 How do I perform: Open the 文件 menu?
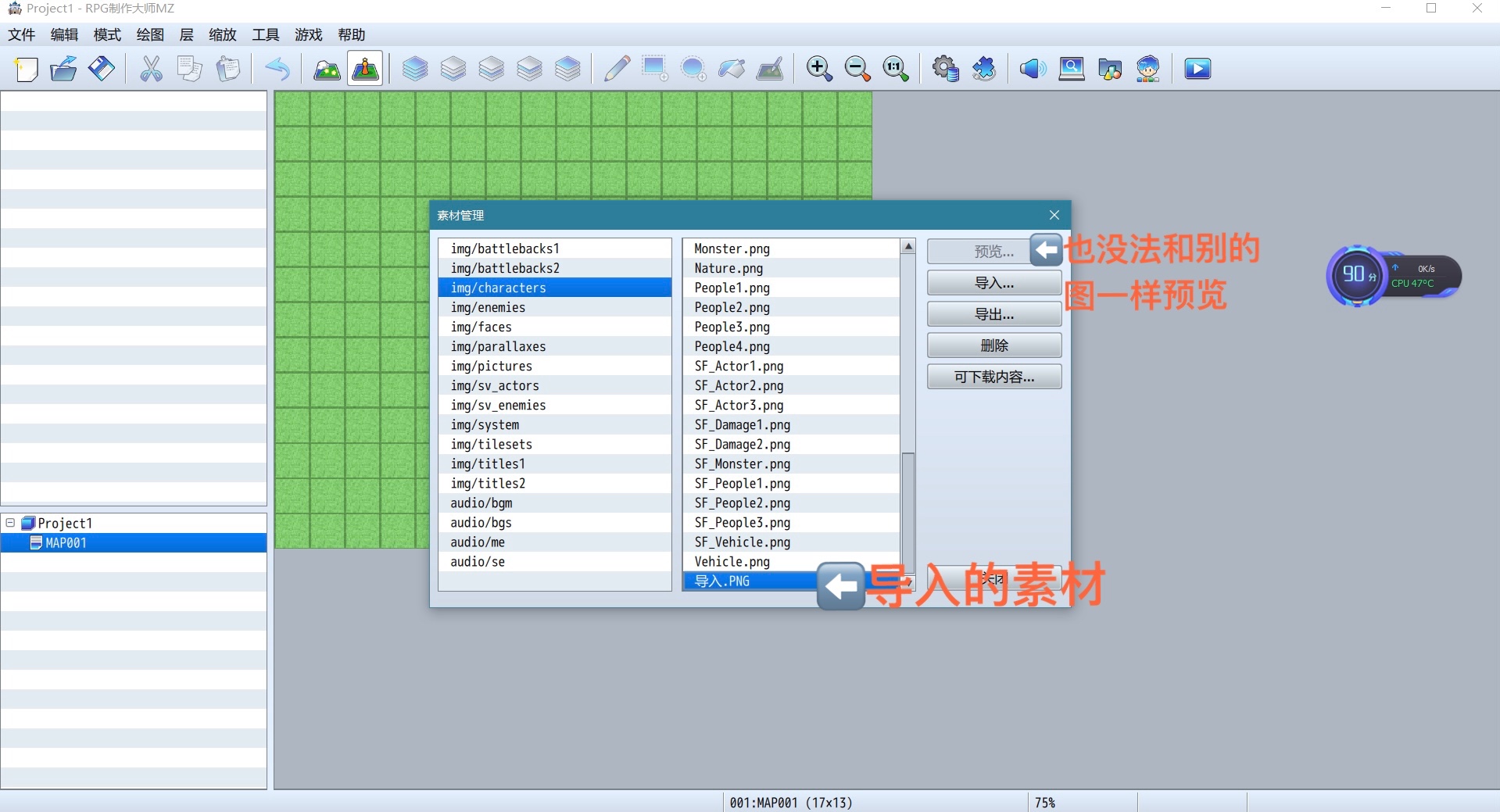[x=22, y=34]
